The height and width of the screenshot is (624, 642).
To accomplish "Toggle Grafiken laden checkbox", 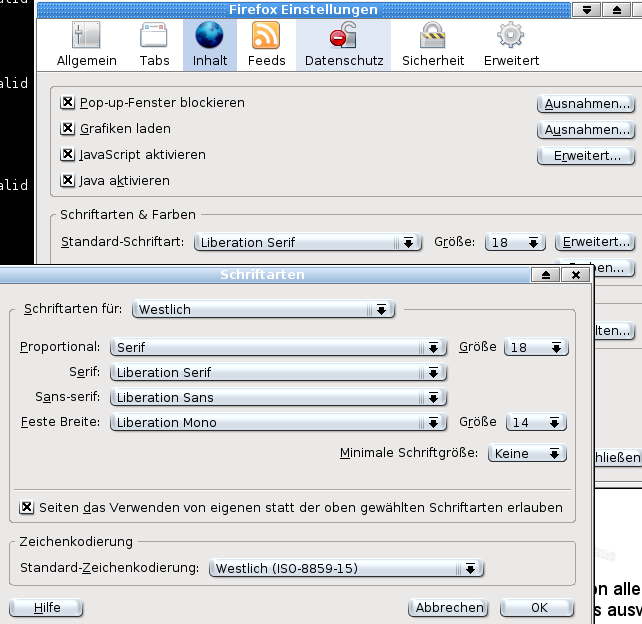I will pyautogui.click(x=68, y=129).
